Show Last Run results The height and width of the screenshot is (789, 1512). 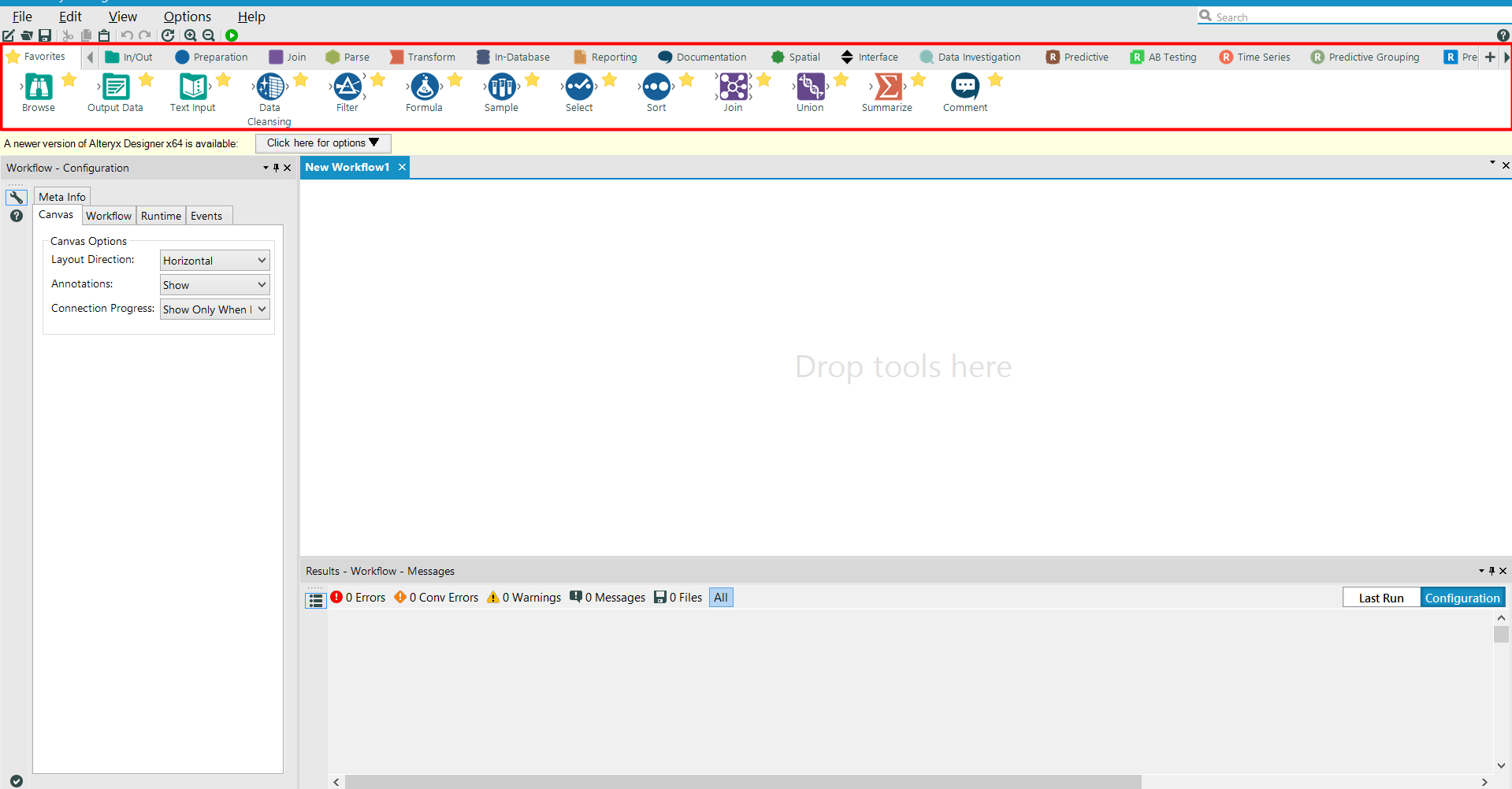point(1380,597)
